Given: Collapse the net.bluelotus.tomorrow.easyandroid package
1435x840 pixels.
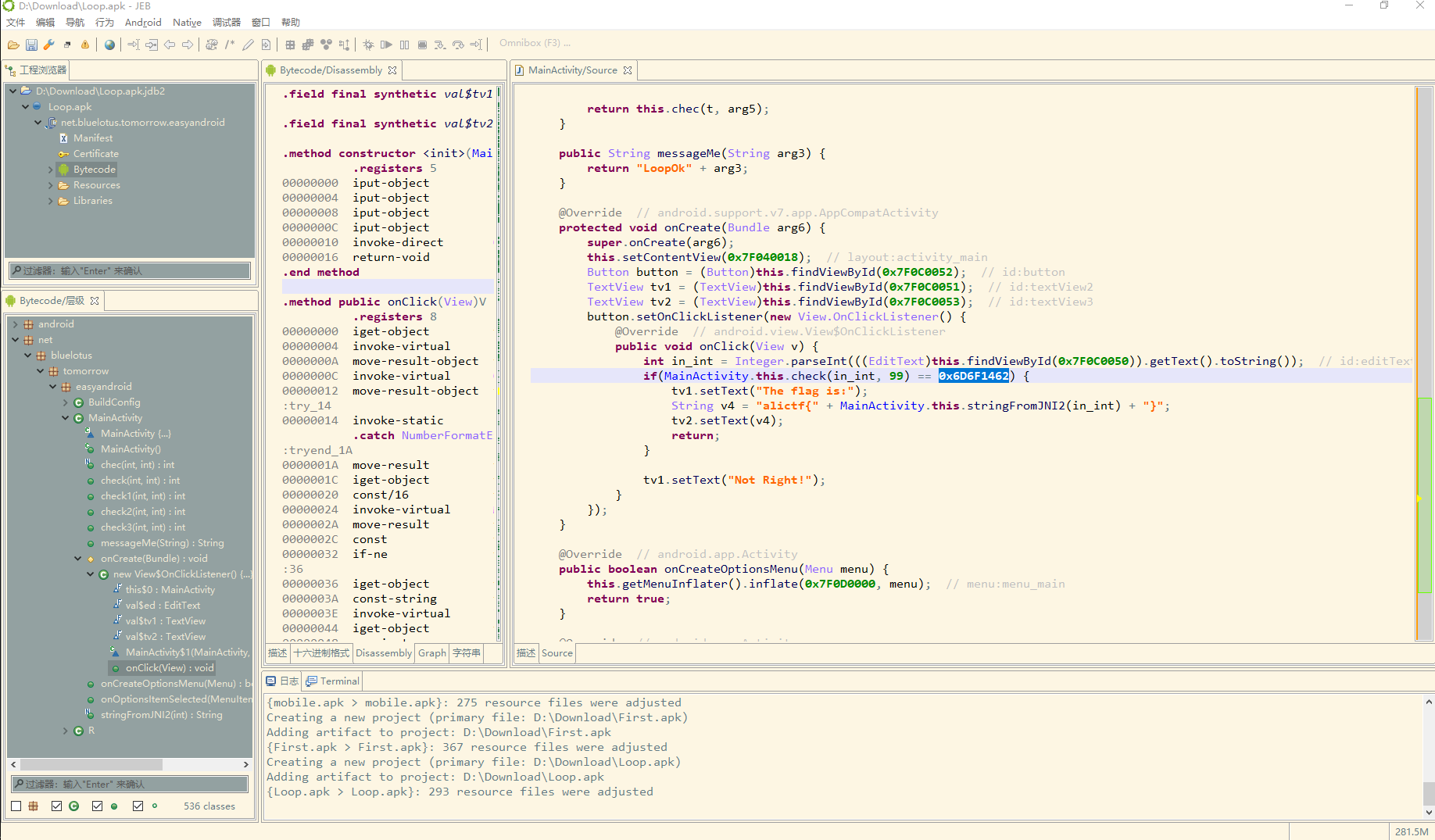Looking at the screenshot, I should 38,122.
